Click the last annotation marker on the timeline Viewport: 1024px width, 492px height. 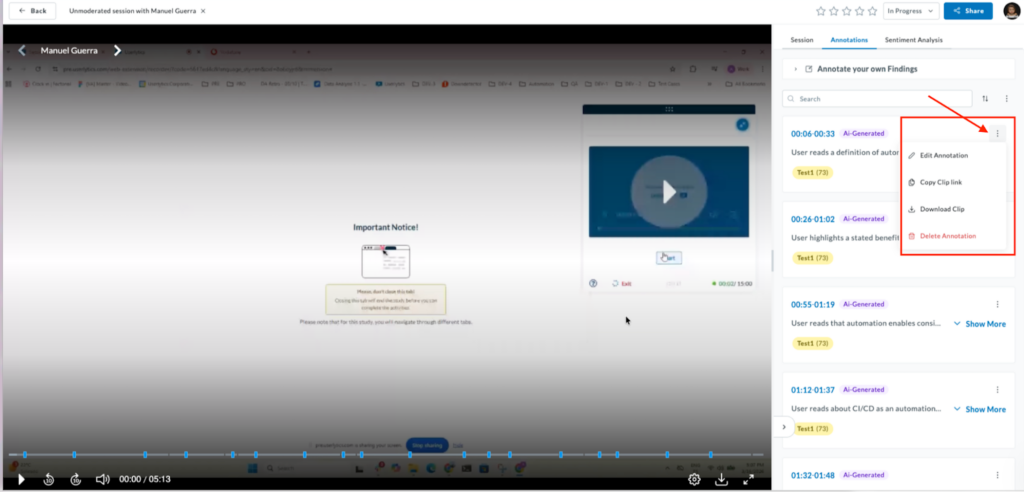[711, 454]
